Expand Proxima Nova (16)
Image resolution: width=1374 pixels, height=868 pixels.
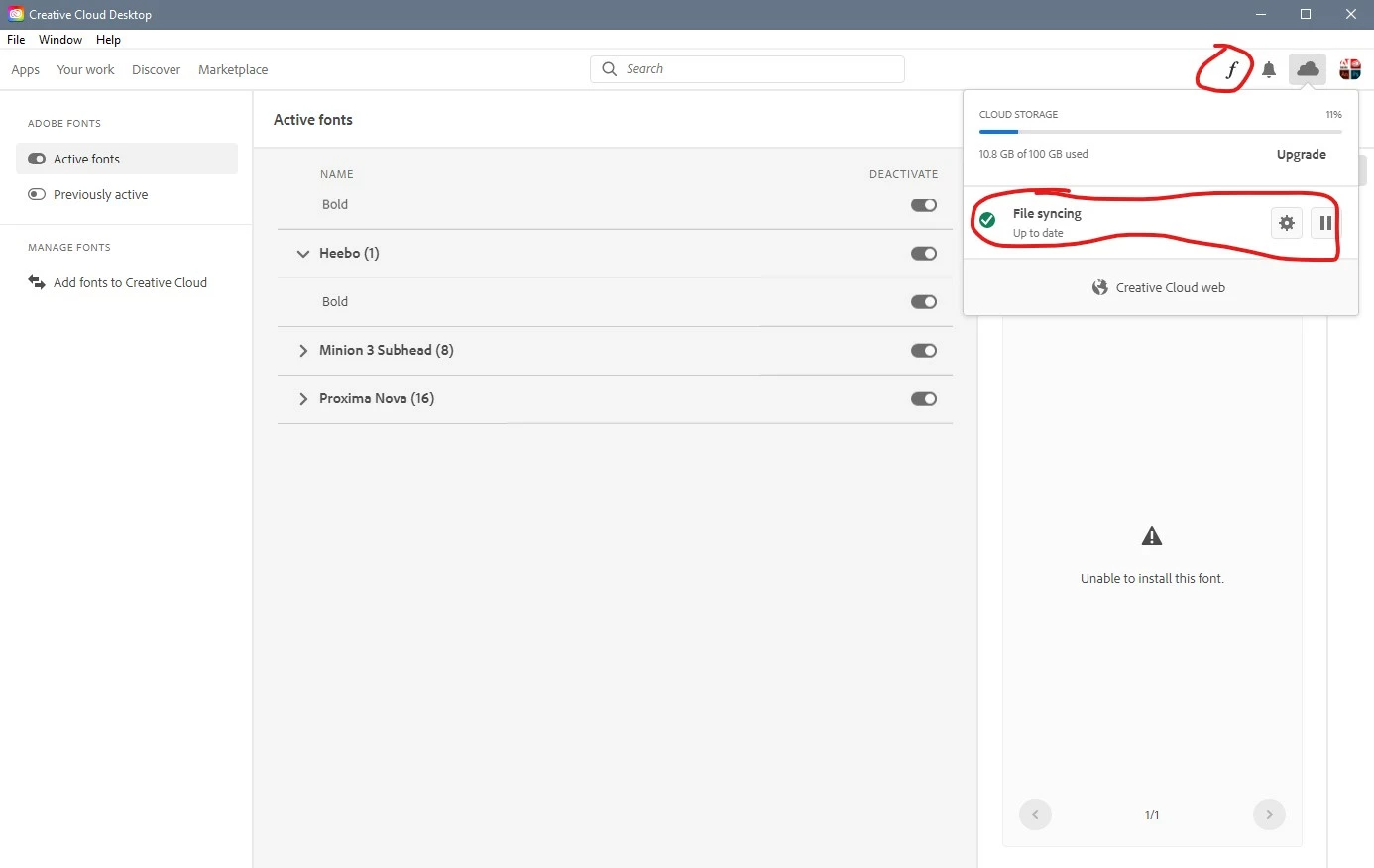(303, 399)
